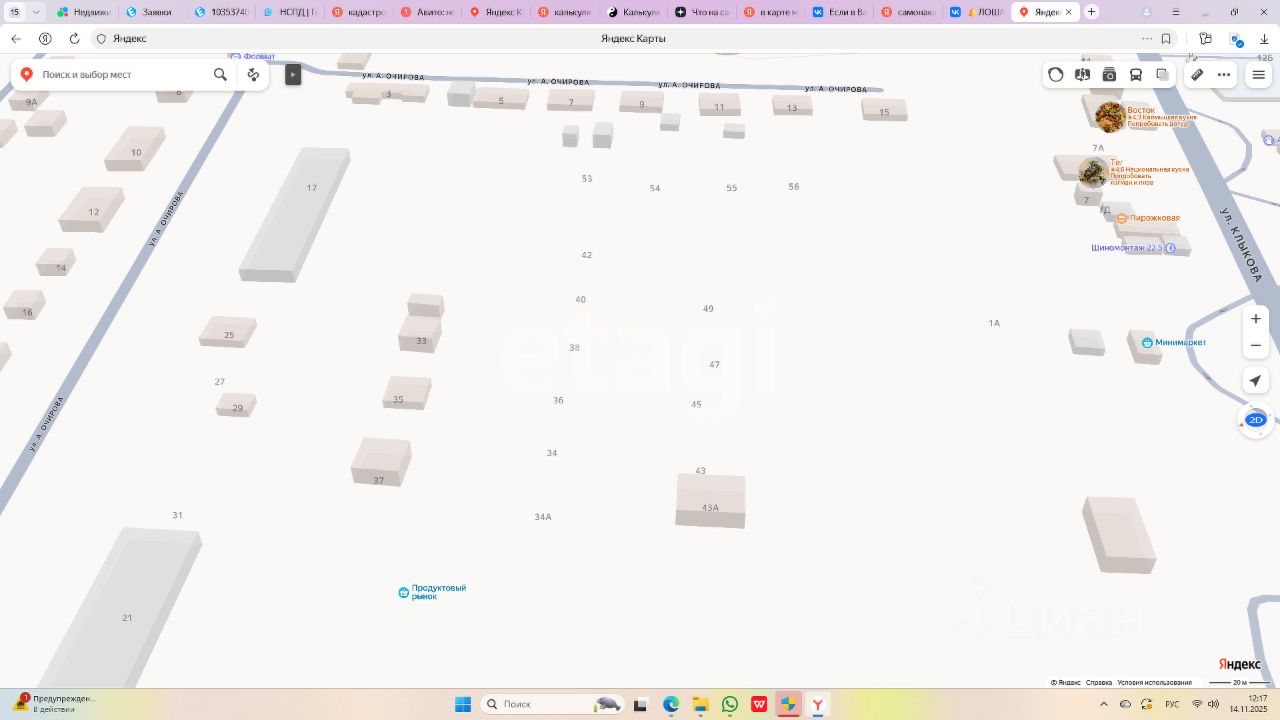Open the route builder icon beside search

pyautogui.click(x=253, y=74)
